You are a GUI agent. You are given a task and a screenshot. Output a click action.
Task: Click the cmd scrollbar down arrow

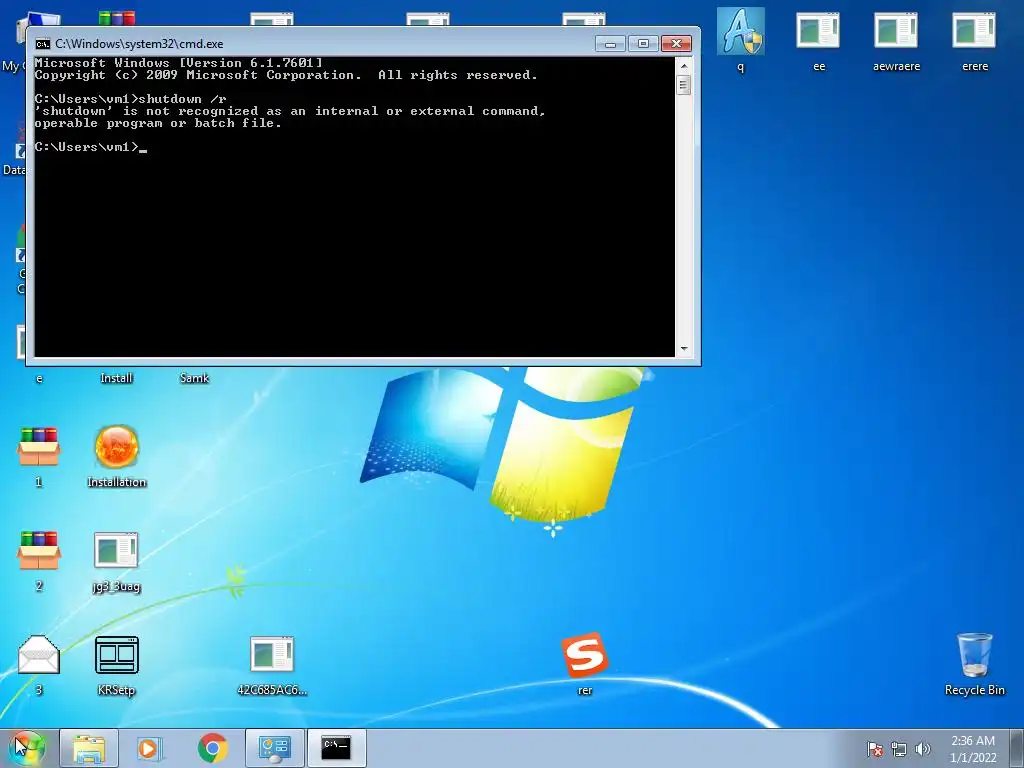pyautogui.click(x=684, y=349)
